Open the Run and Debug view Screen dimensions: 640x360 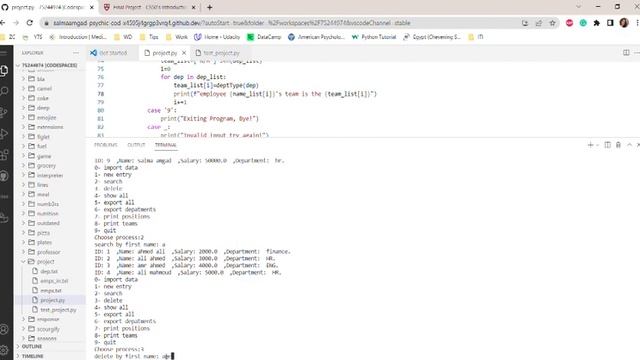(4, 133)
